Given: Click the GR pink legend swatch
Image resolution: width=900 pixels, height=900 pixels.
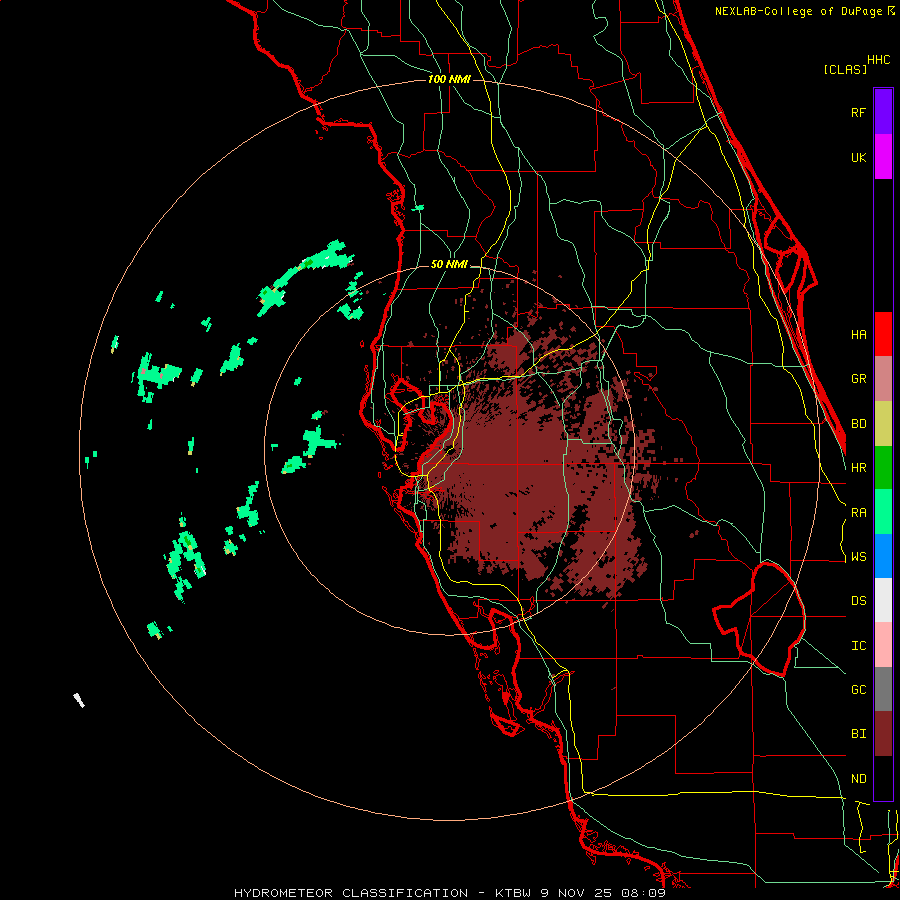Looking at the screenshot, I should 883,379.
